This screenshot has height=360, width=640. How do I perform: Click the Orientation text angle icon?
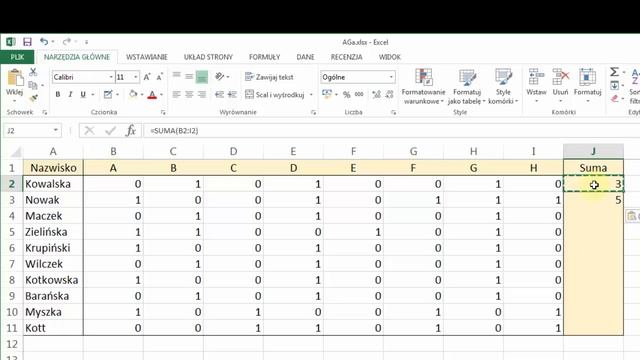220,76
